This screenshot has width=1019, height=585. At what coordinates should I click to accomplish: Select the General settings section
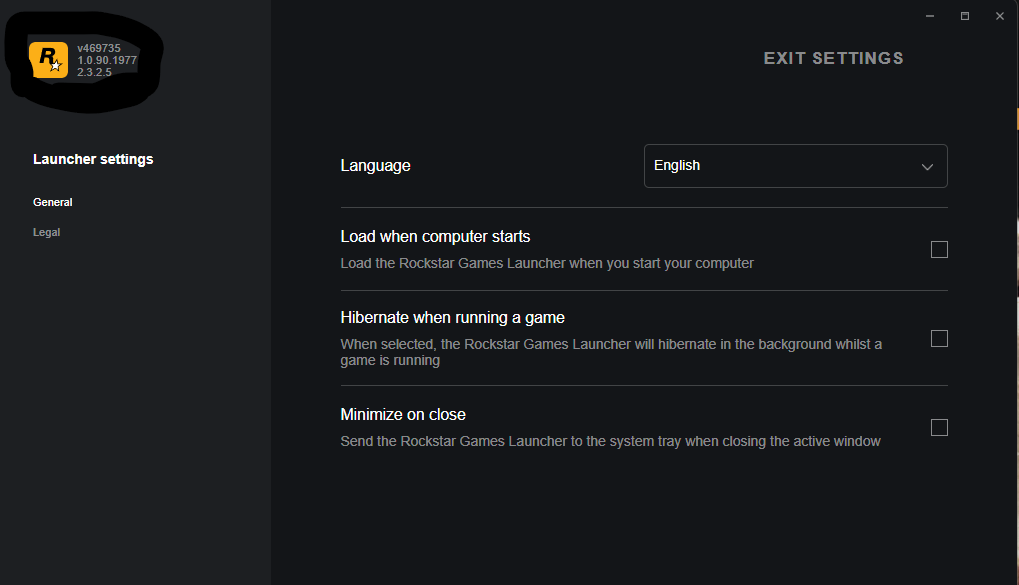(53, 202)
